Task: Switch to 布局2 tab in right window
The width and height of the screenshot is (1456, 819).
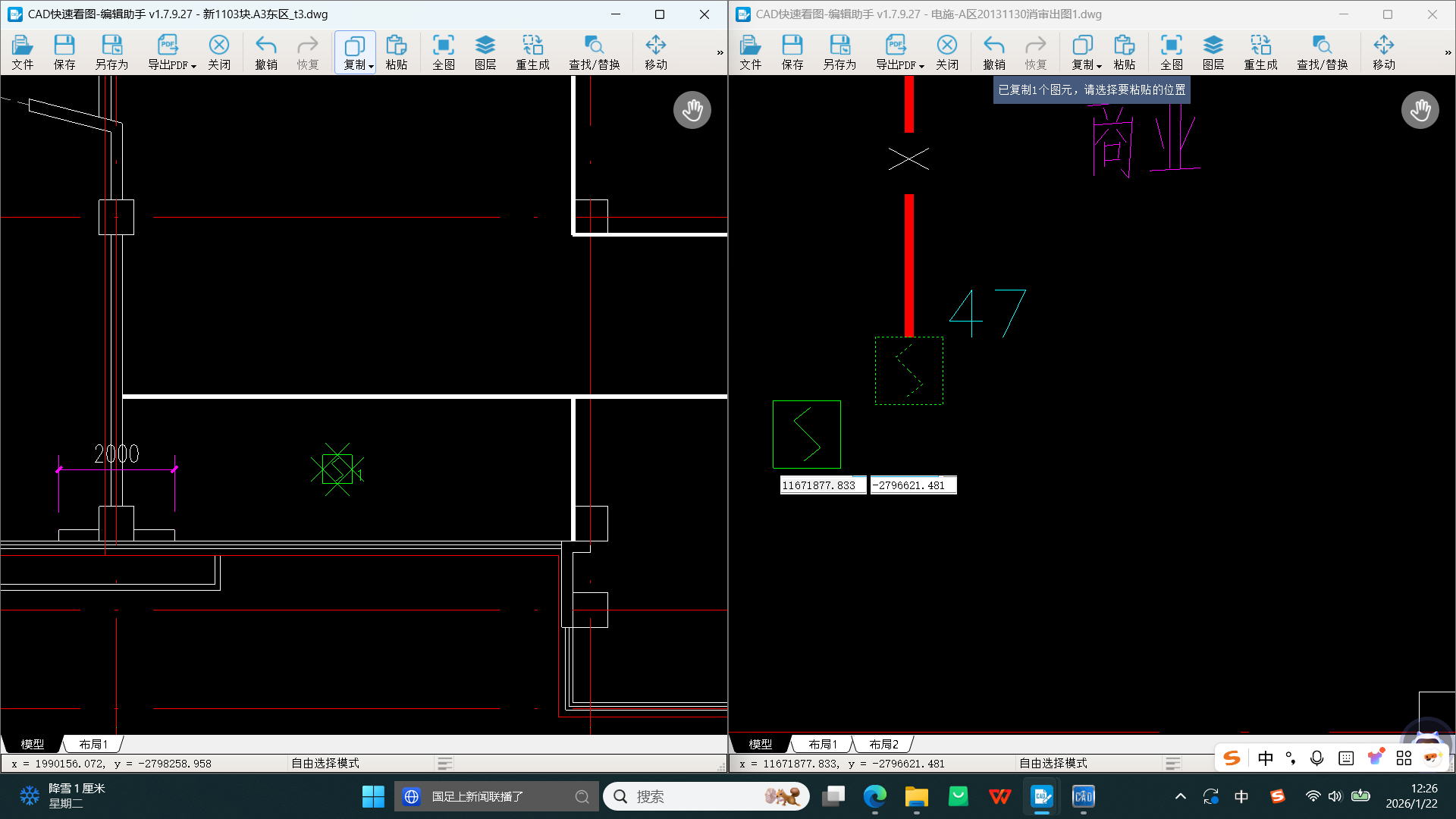Action: [x=883, y=744]
